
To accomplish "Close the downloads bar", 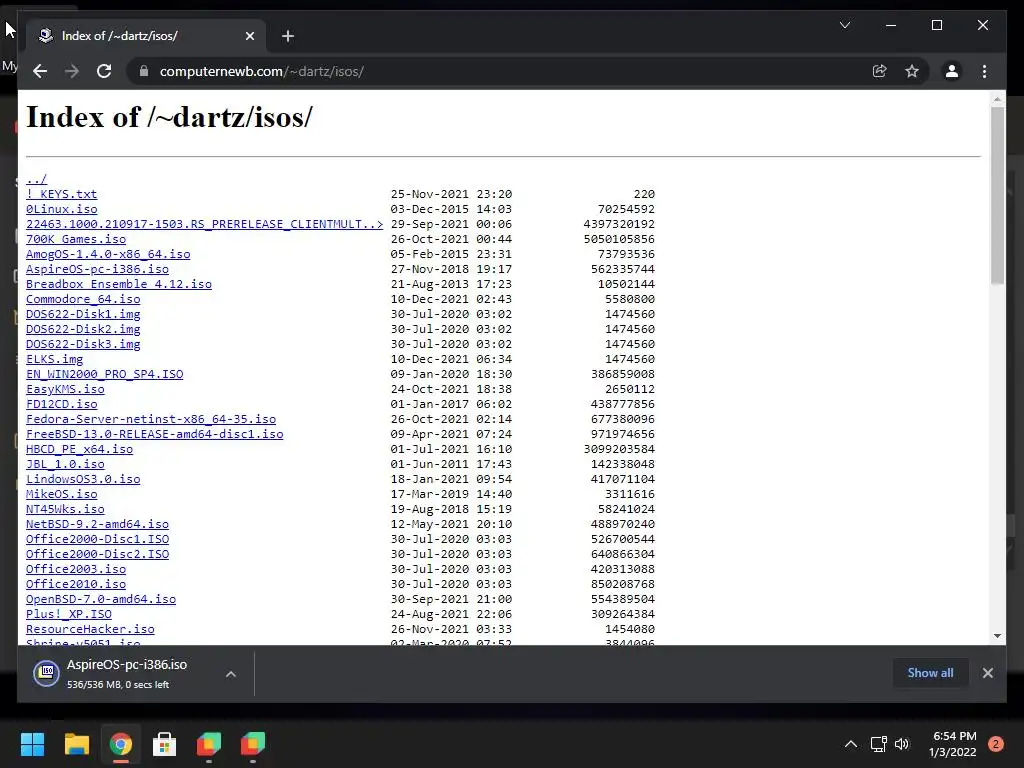I will 987,673.
